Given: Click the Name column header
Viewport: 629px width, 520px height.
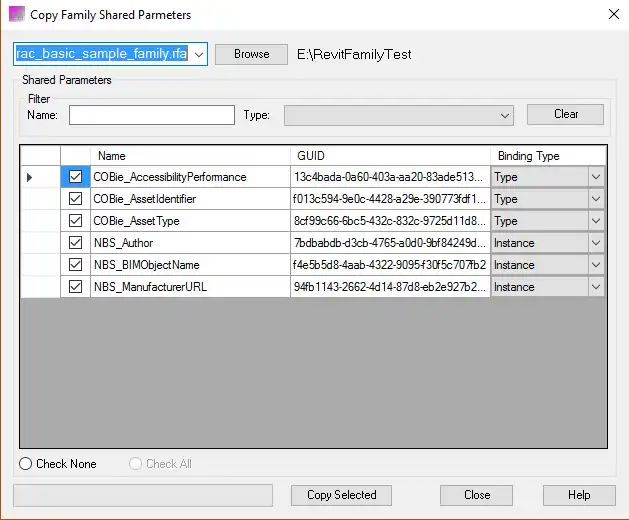Looking at the screenshot, I should tap(190, 156).
